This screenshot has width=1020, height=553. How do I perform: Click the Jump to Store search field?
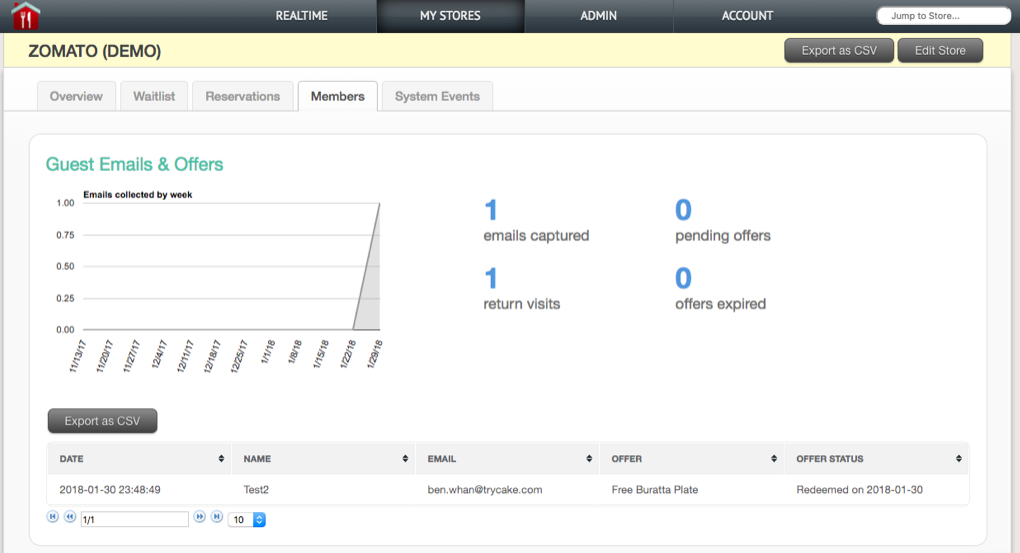pos(943,16)
